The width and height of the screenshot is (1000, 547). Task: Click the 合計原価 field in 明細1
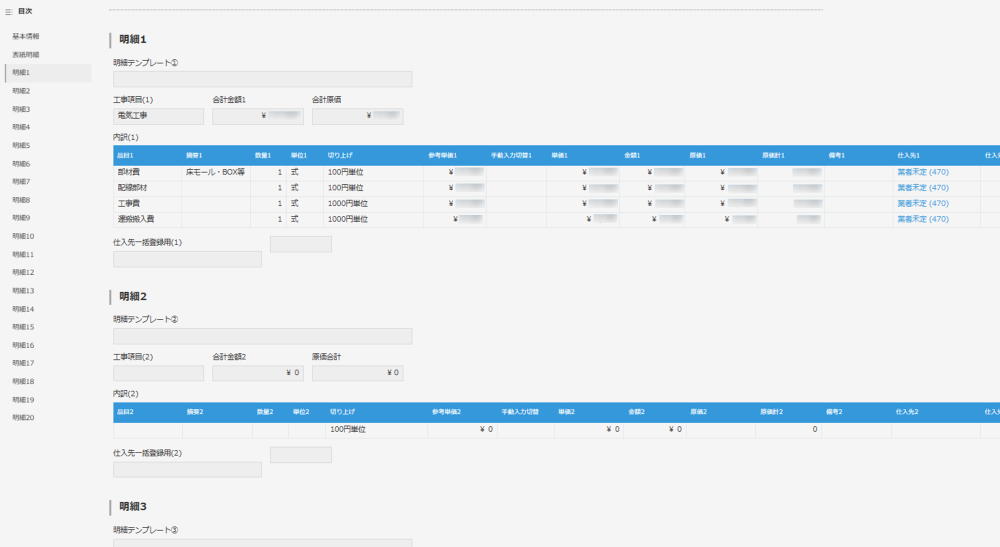click(357, 116)
